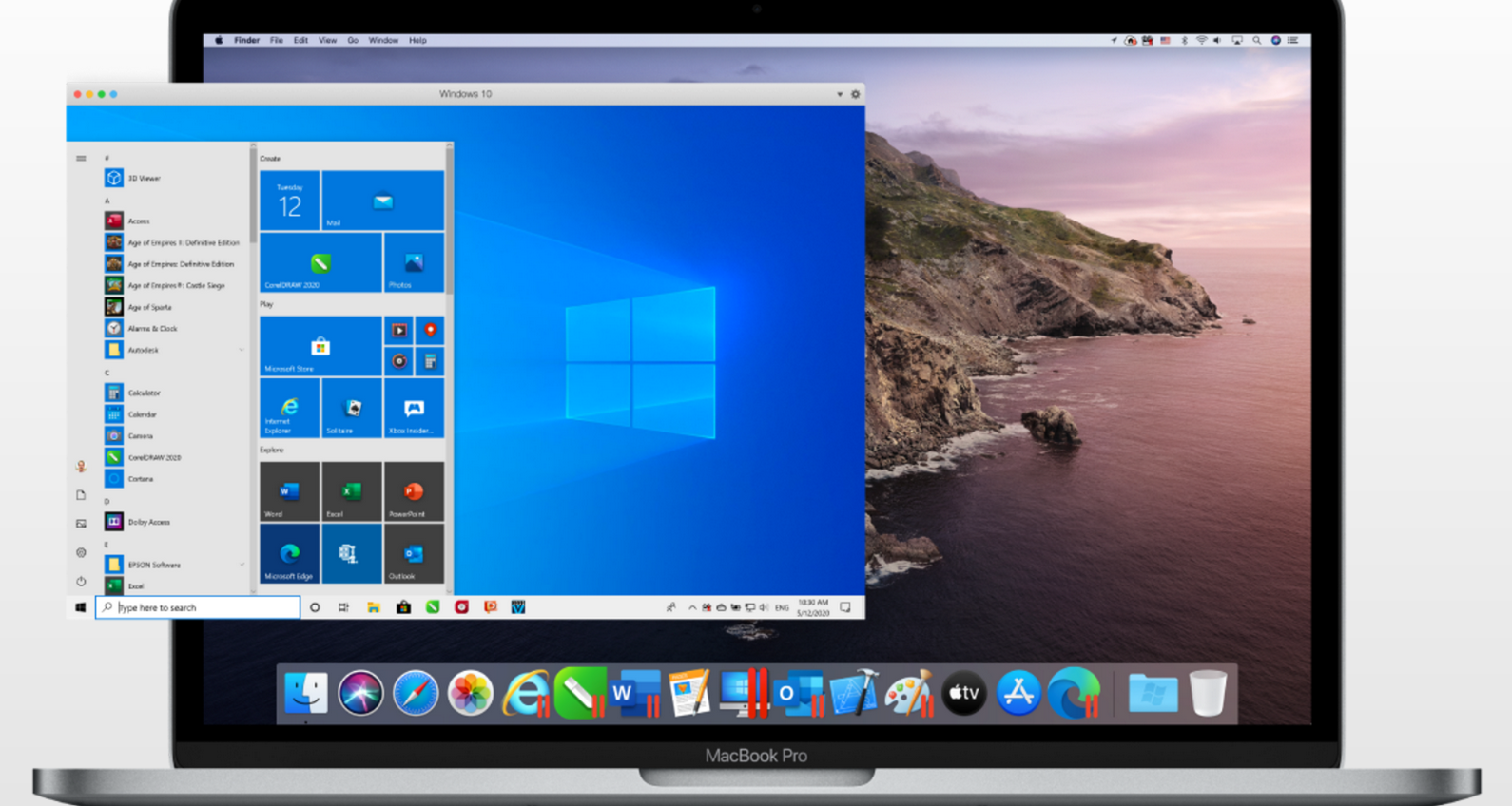Open the App Store from the Dock

pos(1018,693)
